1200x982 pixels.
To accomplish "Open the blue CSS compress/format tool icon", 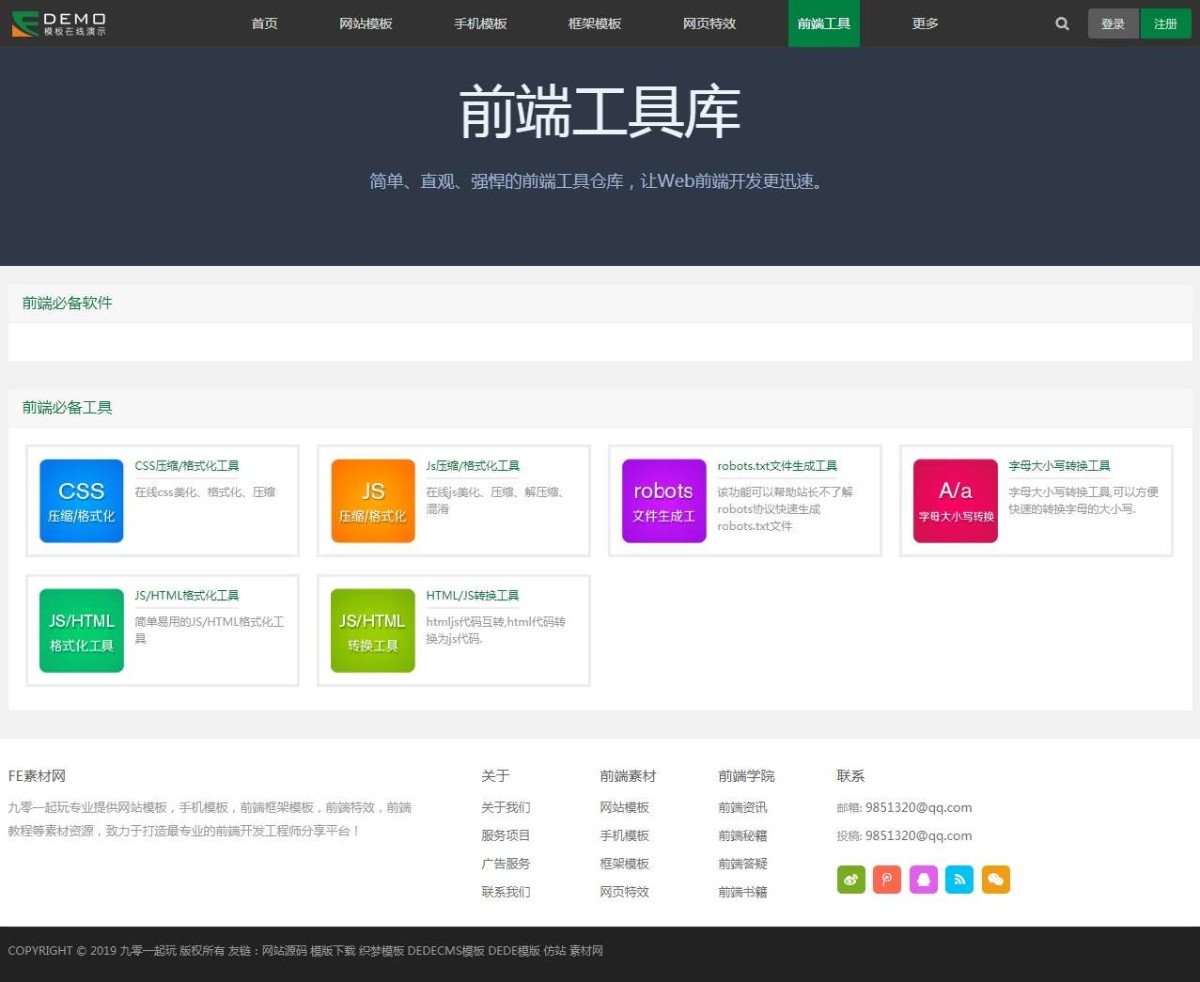I will pyautogui.click(x=81, y=501).
